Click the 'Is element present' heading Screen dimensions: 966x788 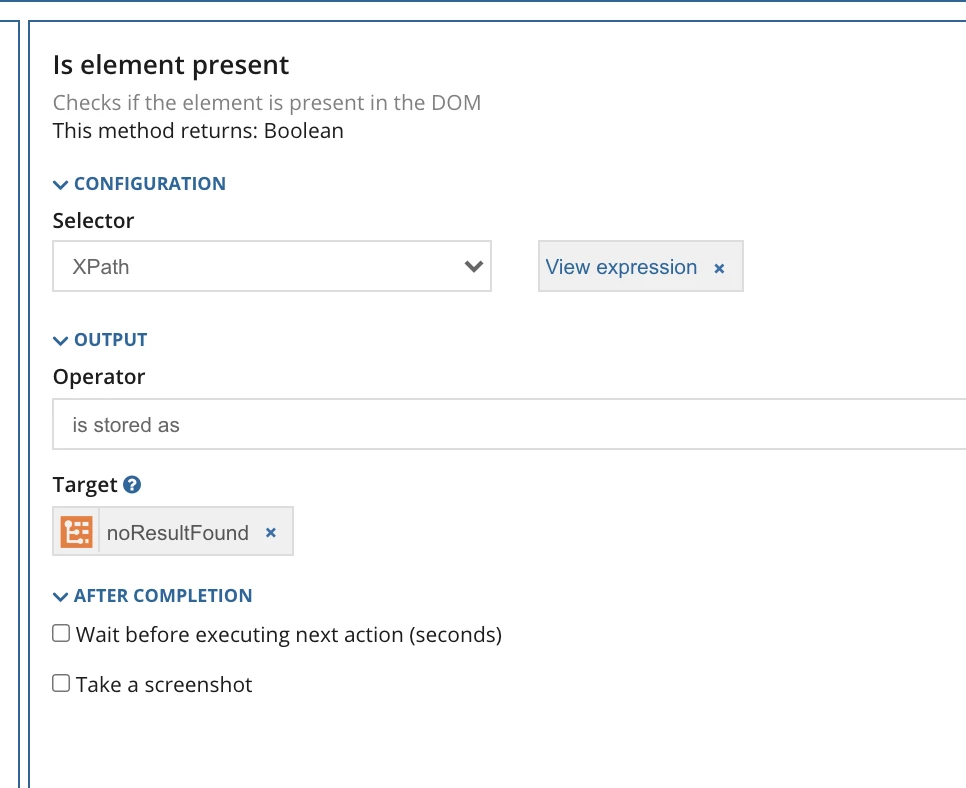tap(171, 65)
